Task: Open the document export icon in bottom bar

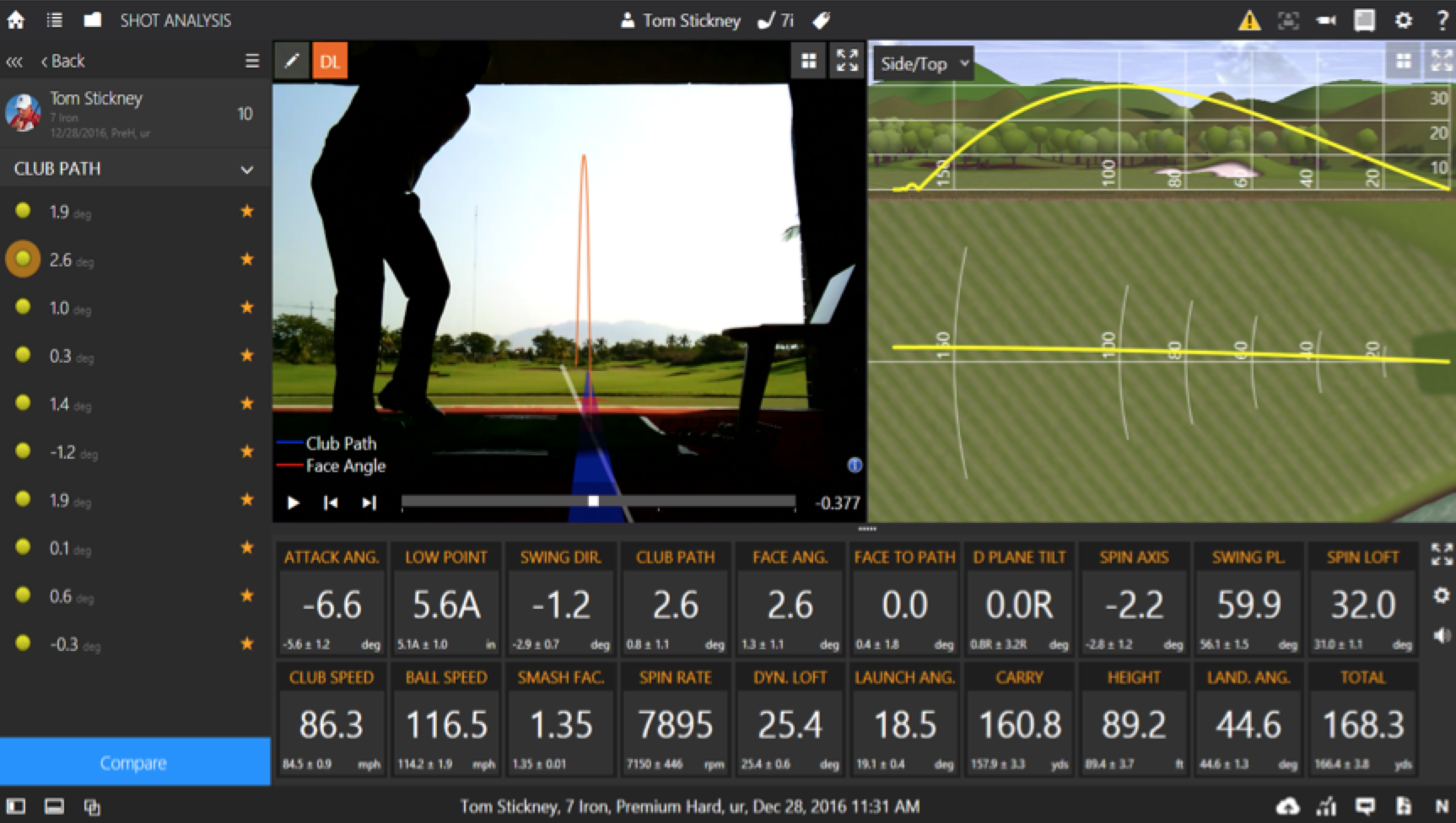Action: [1404, 807]
